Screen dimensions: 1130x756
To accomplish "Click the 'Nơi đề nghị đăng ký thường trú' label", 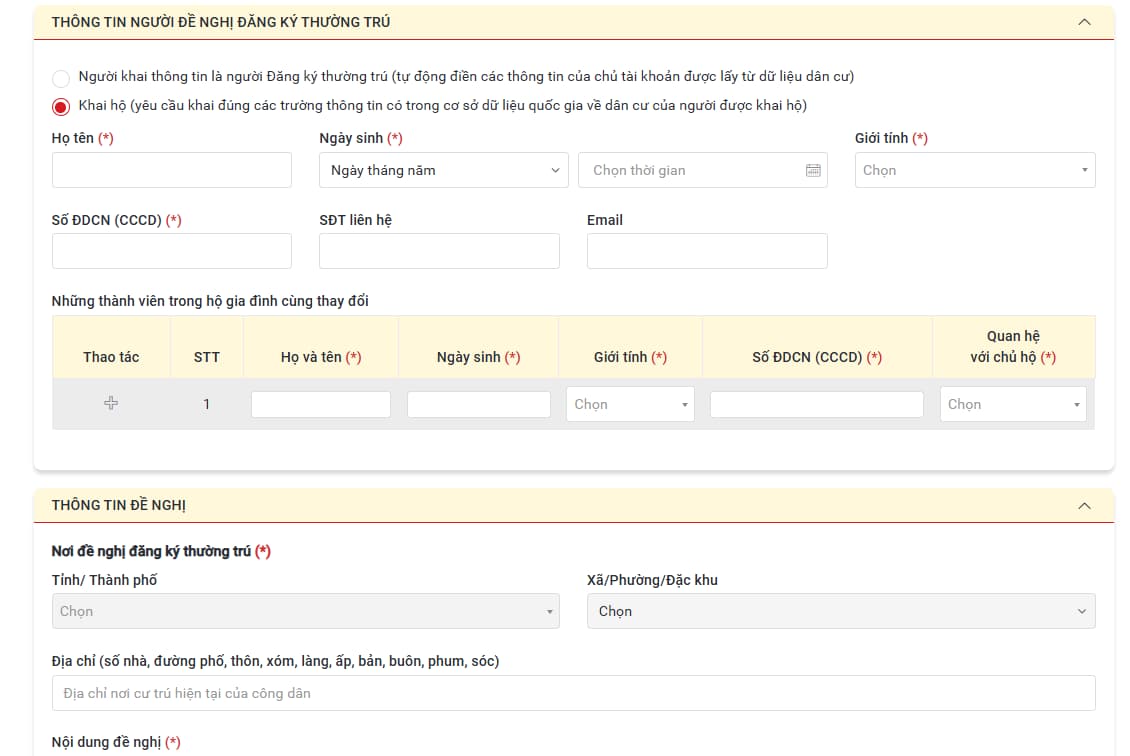I will (x=161, y=551).
